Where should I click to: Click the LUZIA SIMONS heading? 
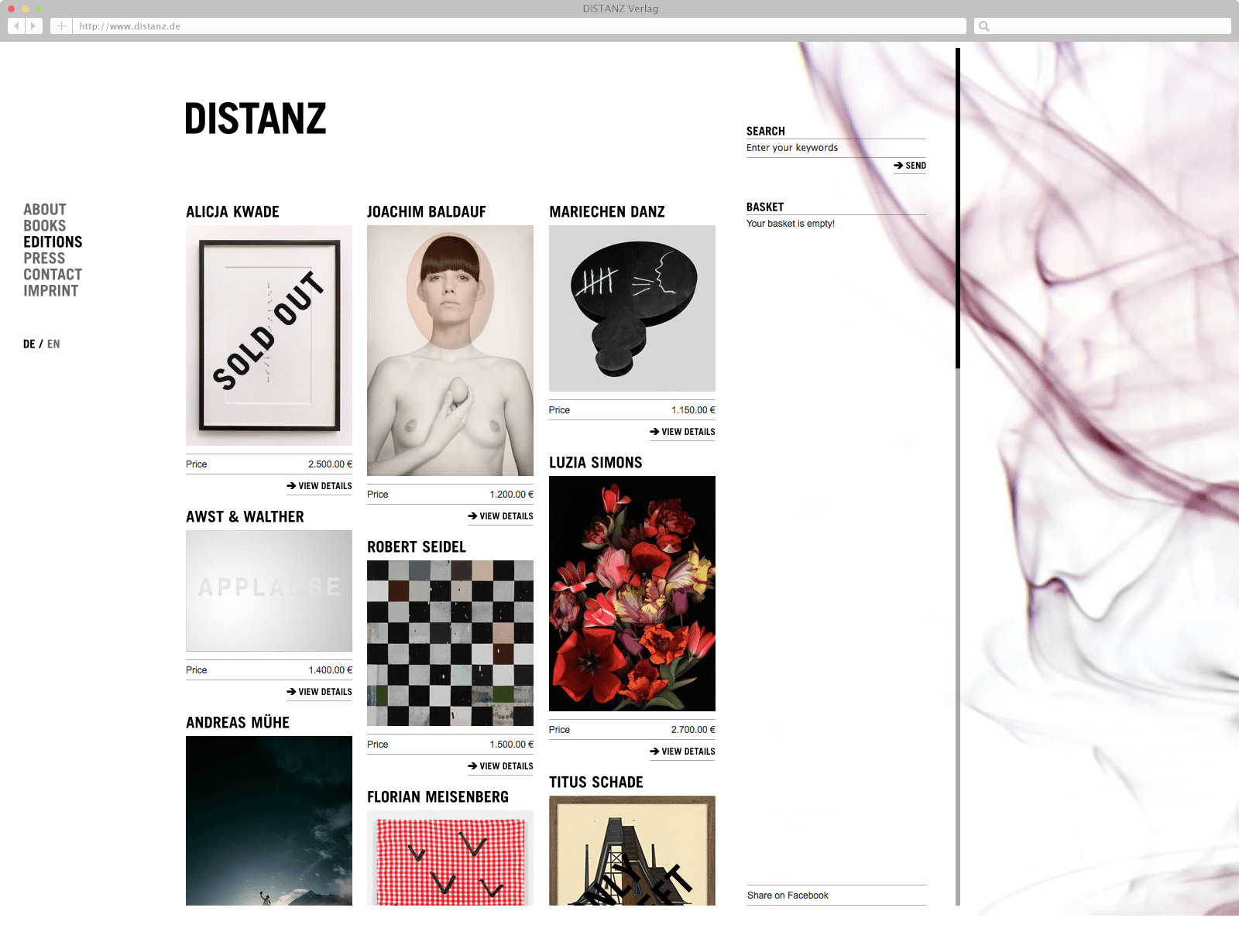click(595, 463)
